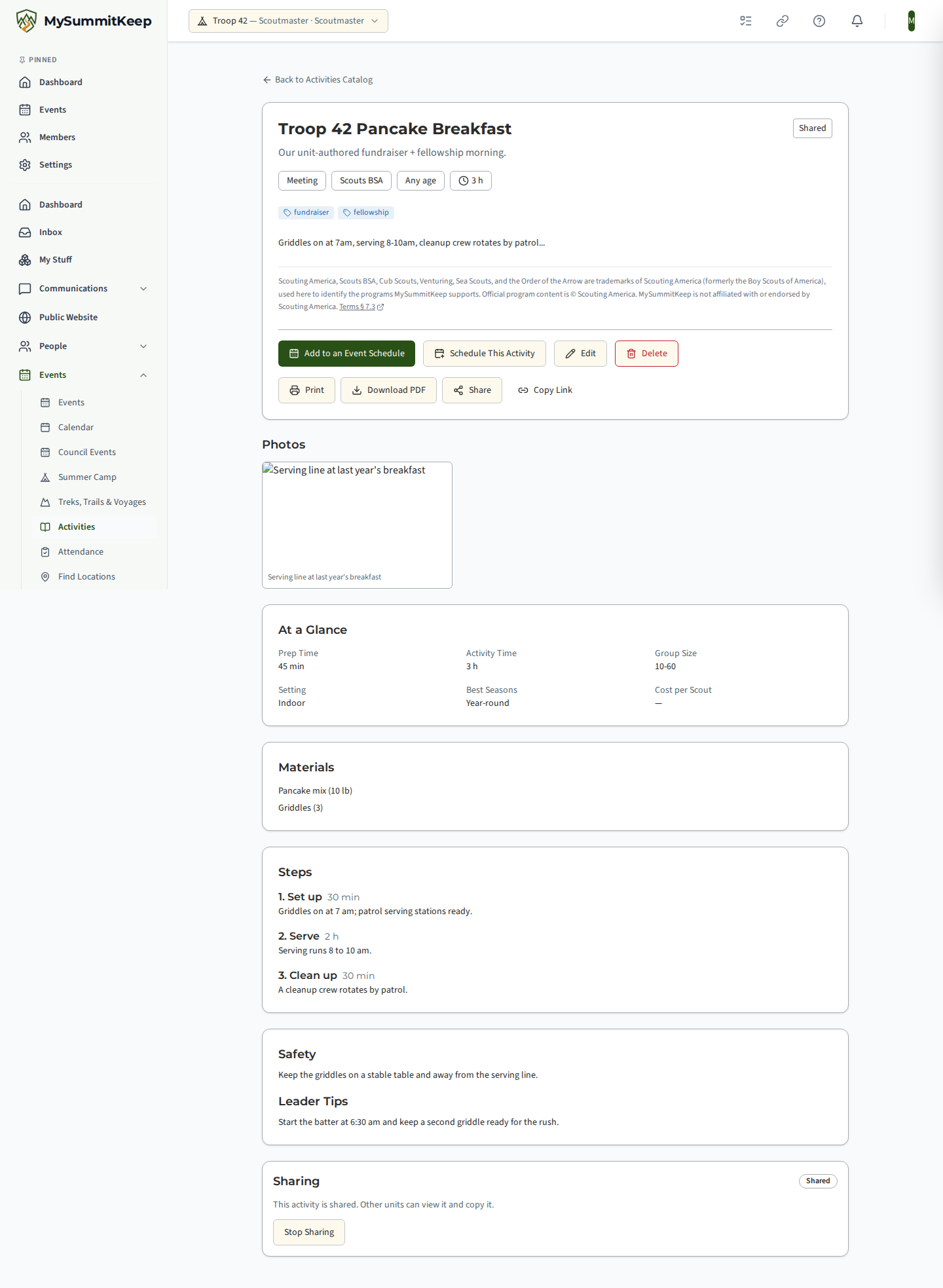The width and height of the screenshot is (943, 1288).
Task: Click the fundraiser tag
Action: coord(306,212)
